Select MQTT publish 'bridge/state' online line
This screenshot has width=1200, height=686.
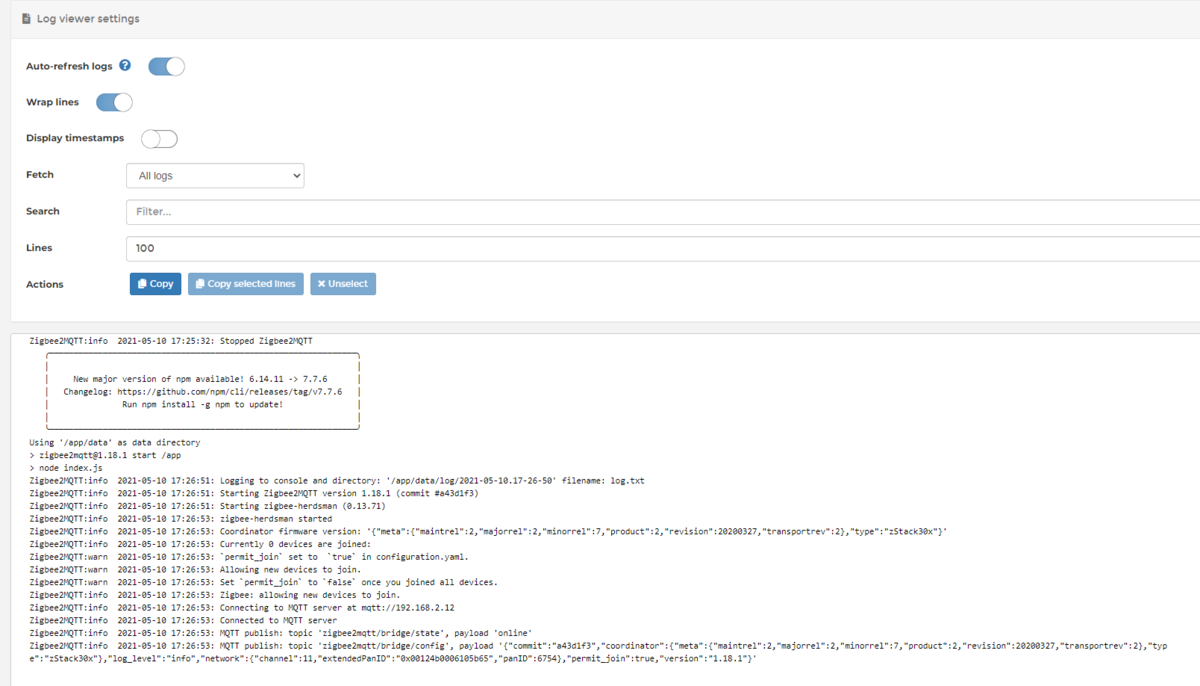pos(281,633)
